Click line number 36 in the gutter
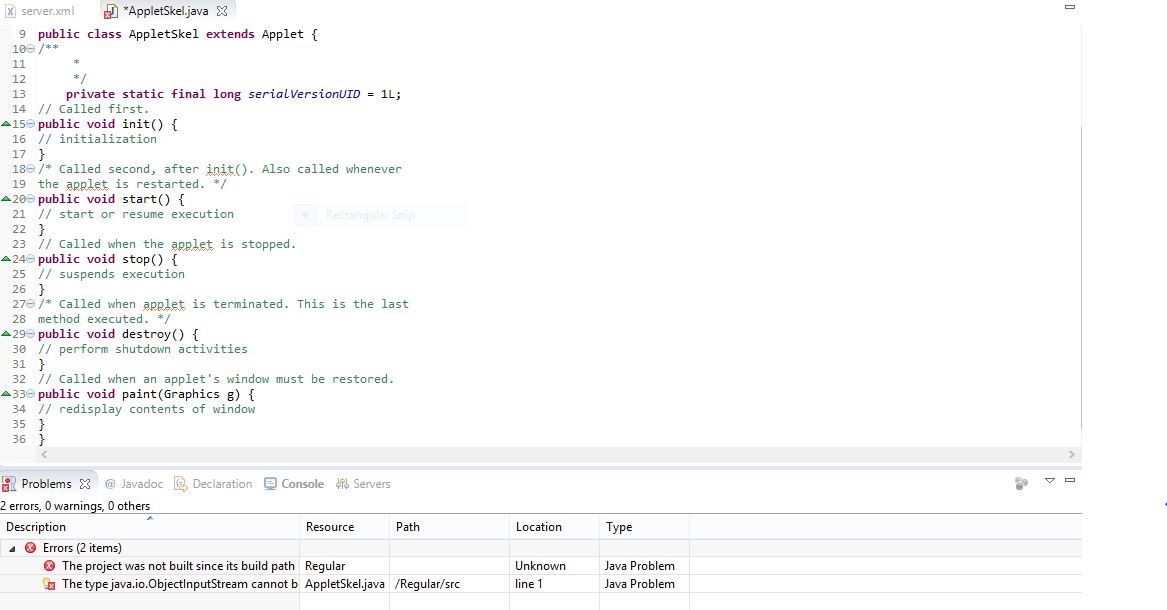 coord(19,440)
